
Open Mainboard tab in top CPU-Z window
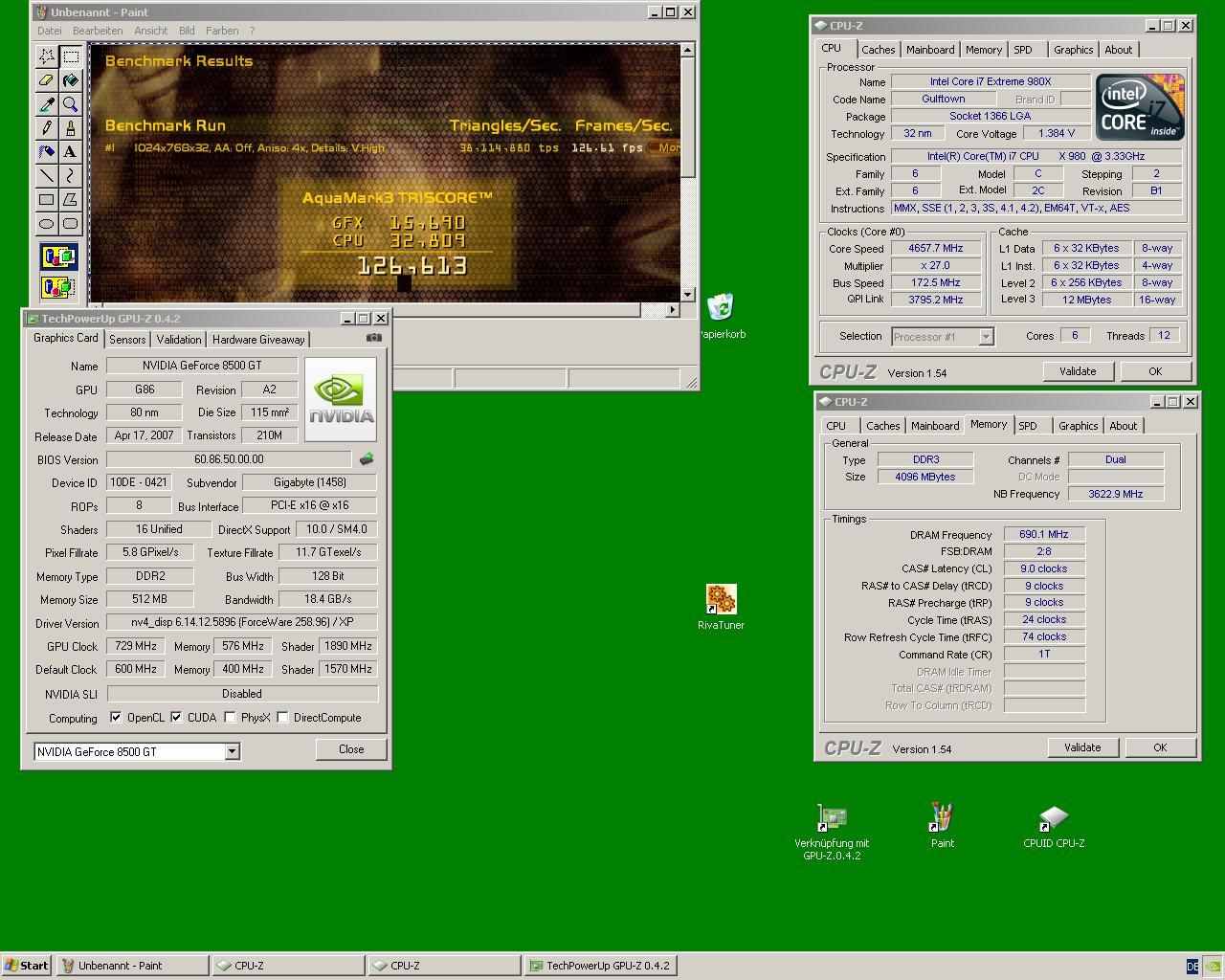point(930,50)
